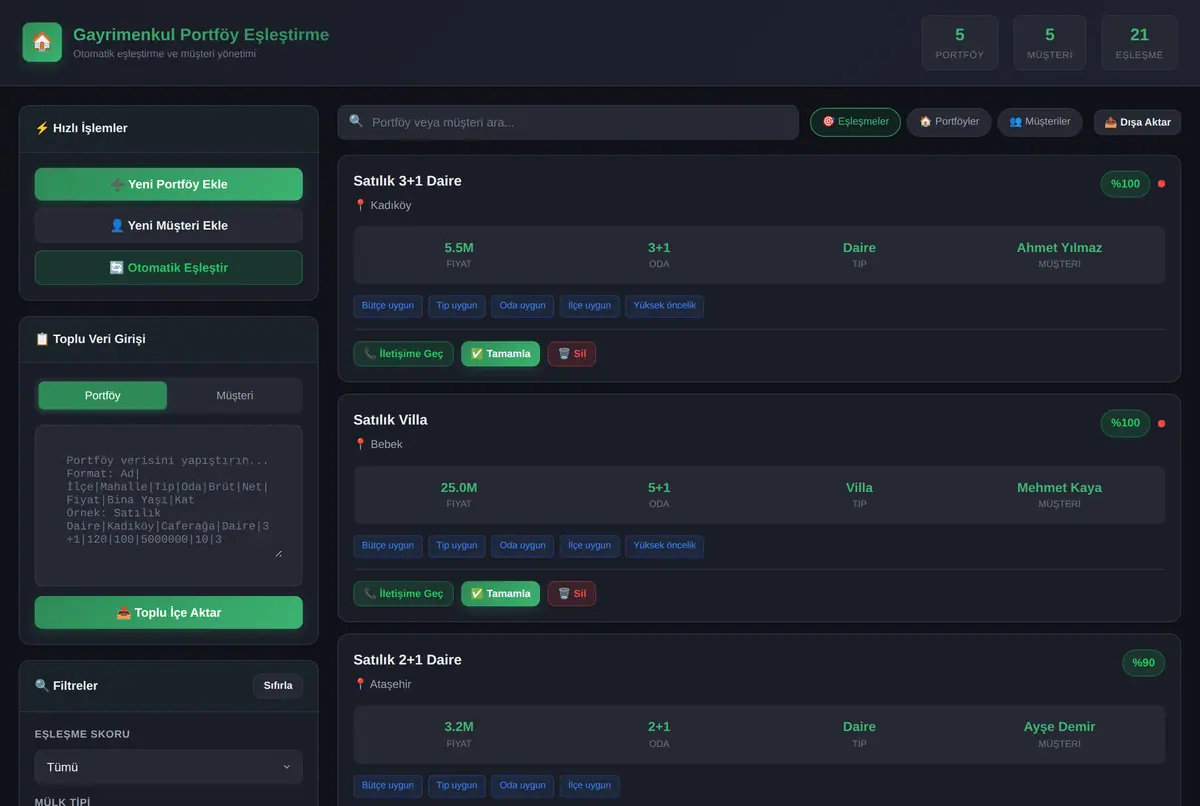Click the Ayşe Demir customer name
1200x806 pixels.
pos(1059,727)
